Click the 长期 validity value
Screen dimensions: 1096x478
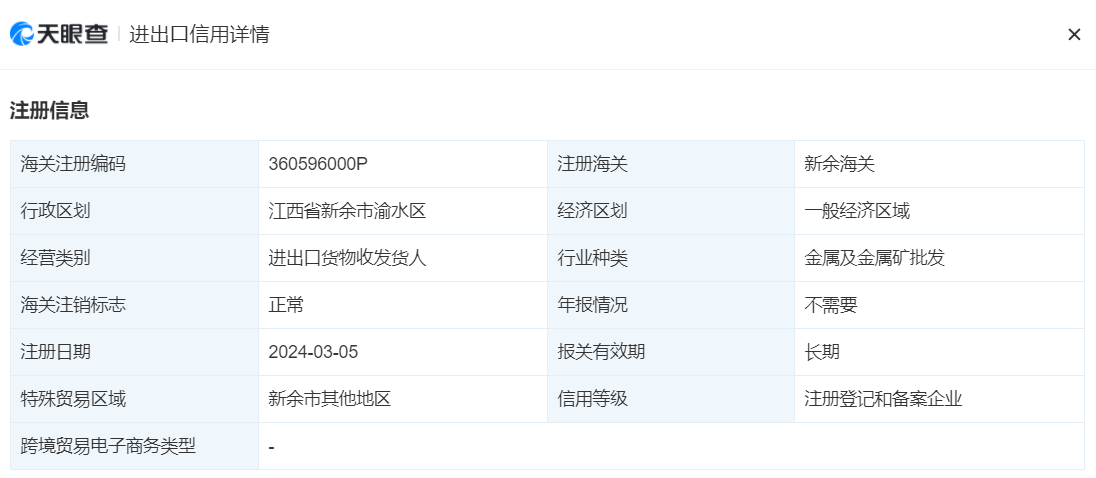pos(822,352)
